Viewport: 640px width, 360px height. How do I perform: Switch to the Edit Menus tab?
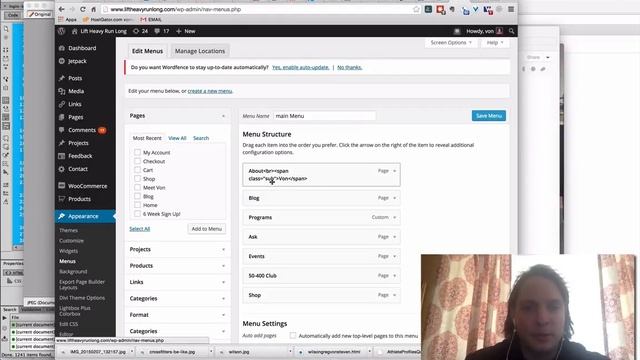coord(147,51)
